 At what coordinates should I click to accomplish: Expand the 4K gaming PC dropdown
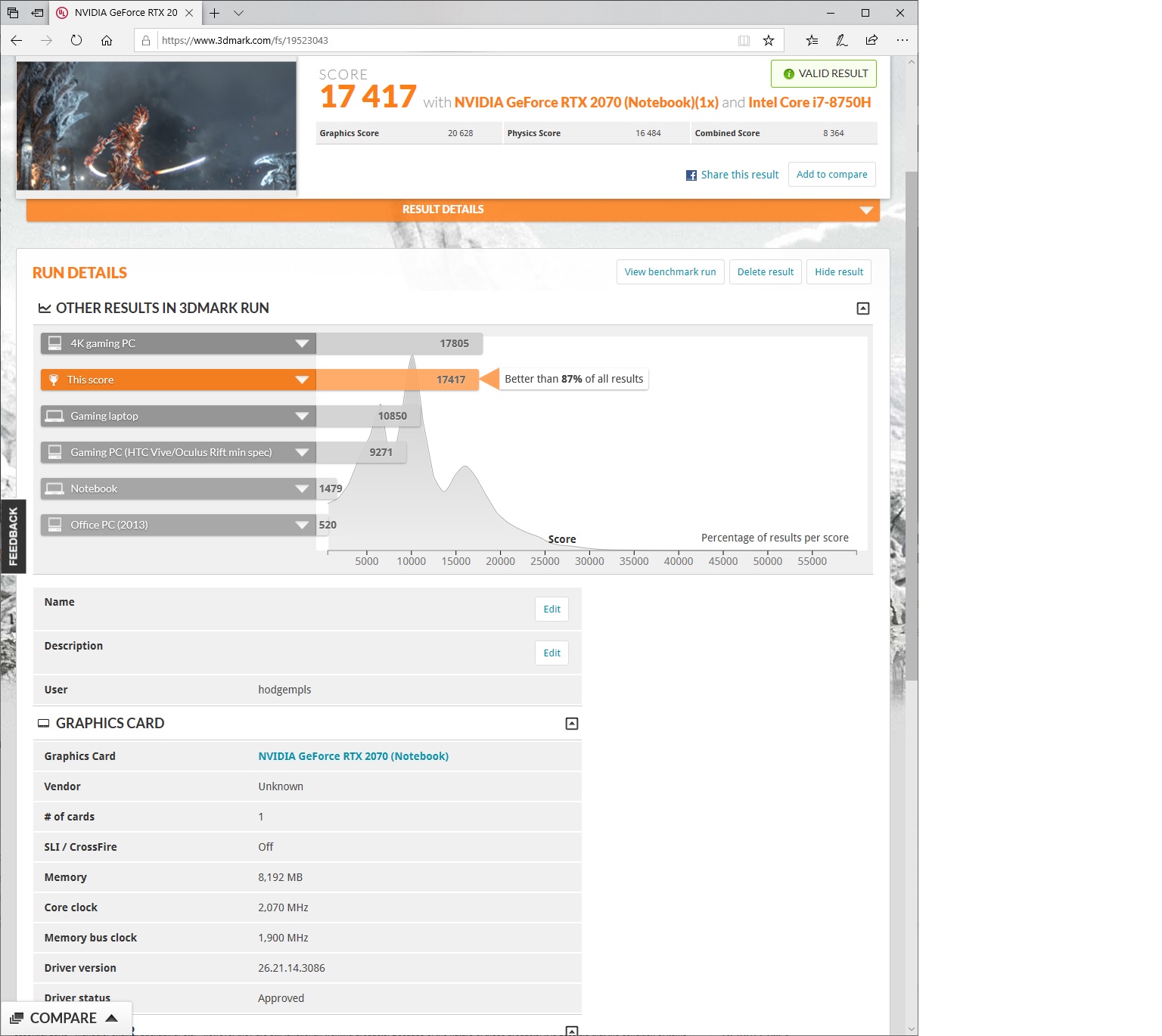[302, 343]
